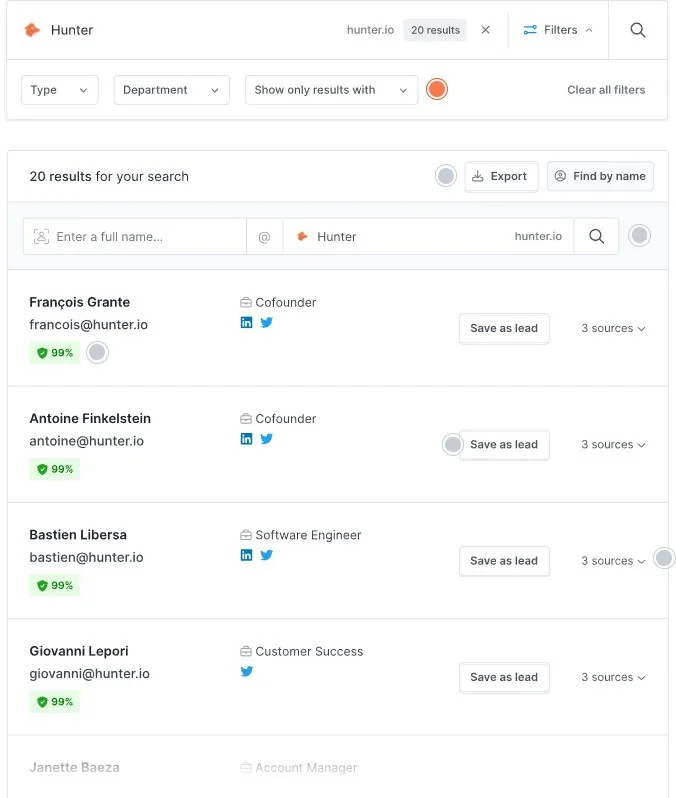
Task: Collapse the Filters panel
Action: [x=558, y=30]
